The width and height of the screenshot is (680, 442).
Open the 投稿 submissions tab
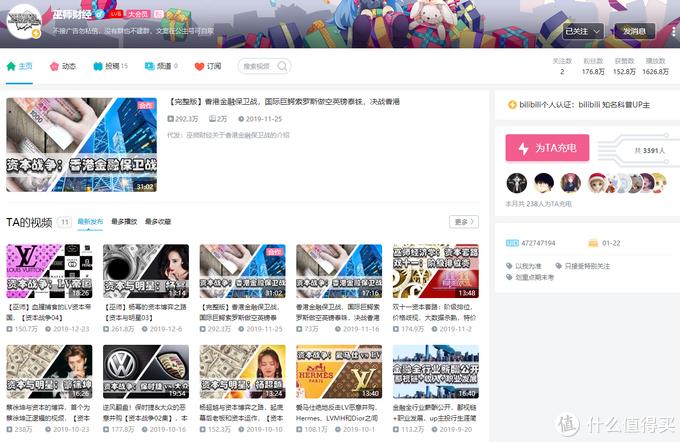tap(111, 66)
